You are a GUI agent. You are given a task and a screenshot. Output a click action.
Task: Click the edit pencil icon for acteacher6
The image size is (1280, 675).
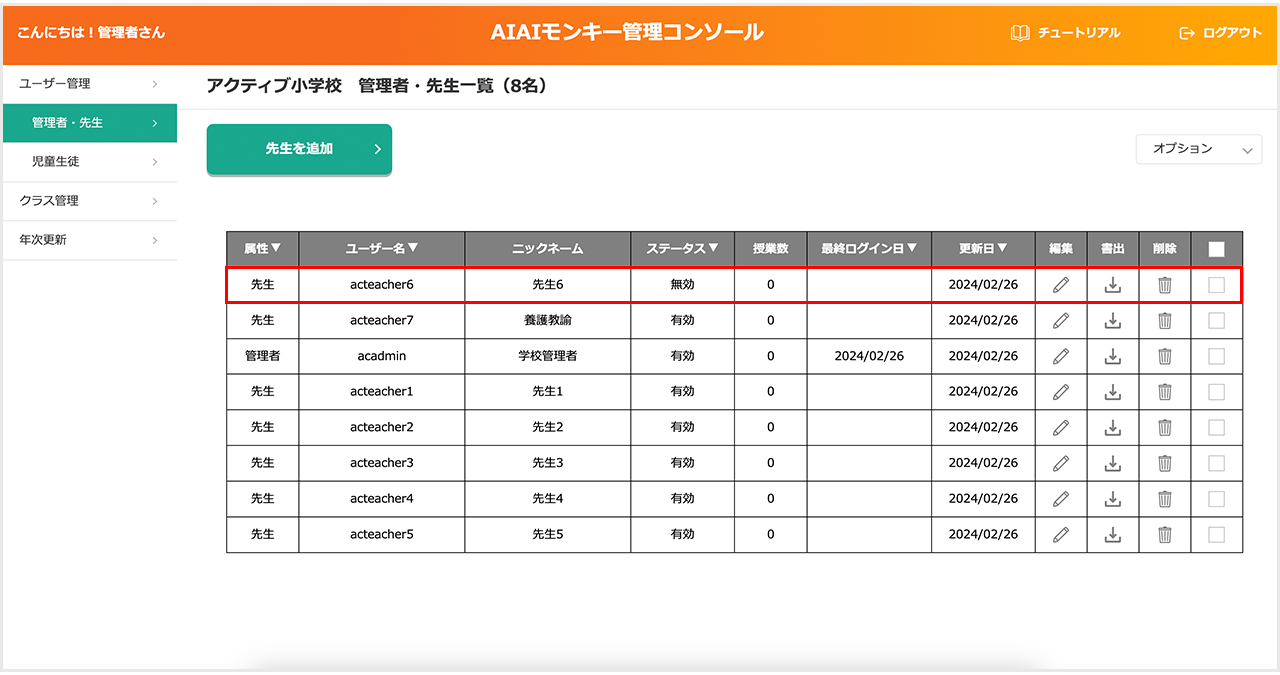1061,285
